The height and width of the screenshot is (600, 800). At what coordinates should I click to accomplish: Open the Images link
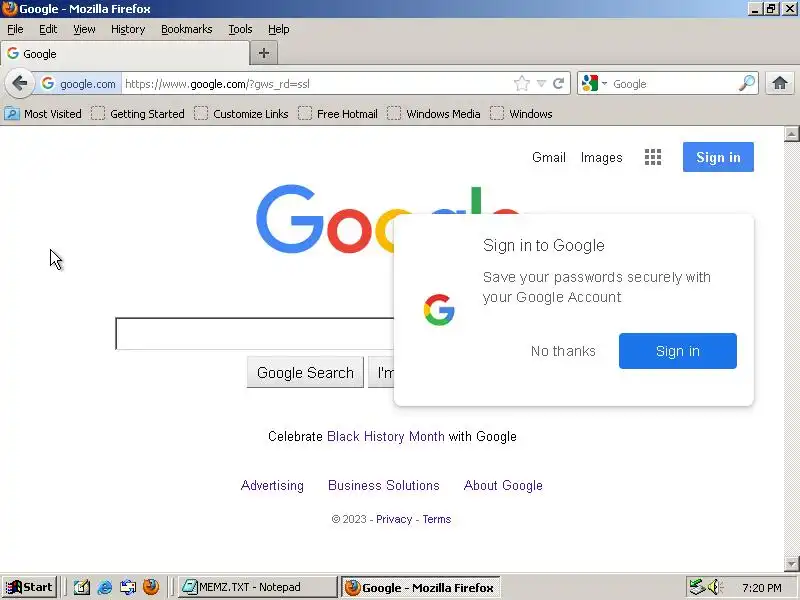pos(602,157)
